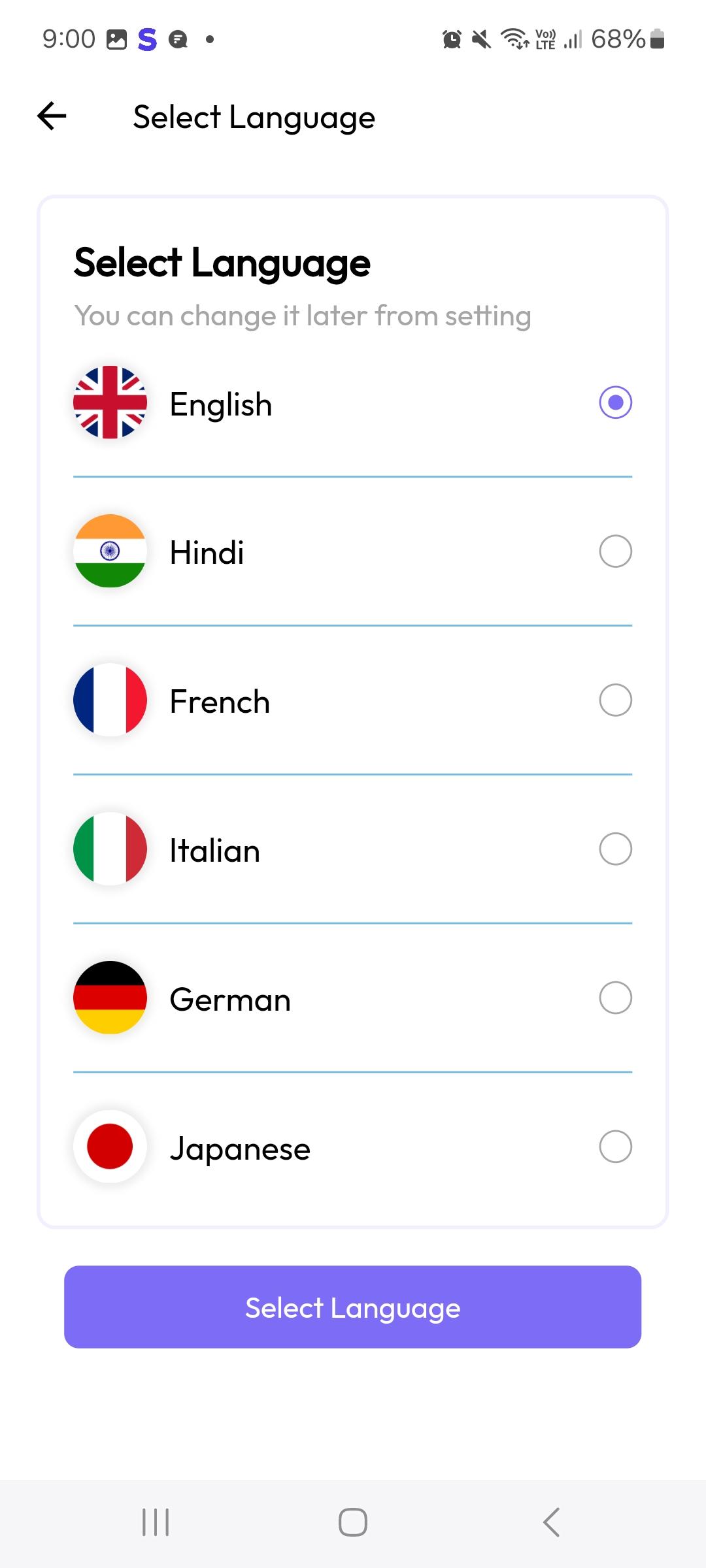This screenshot has height=1568, width=706.
Task: Select the French radio button
Action: coord(615,700)
